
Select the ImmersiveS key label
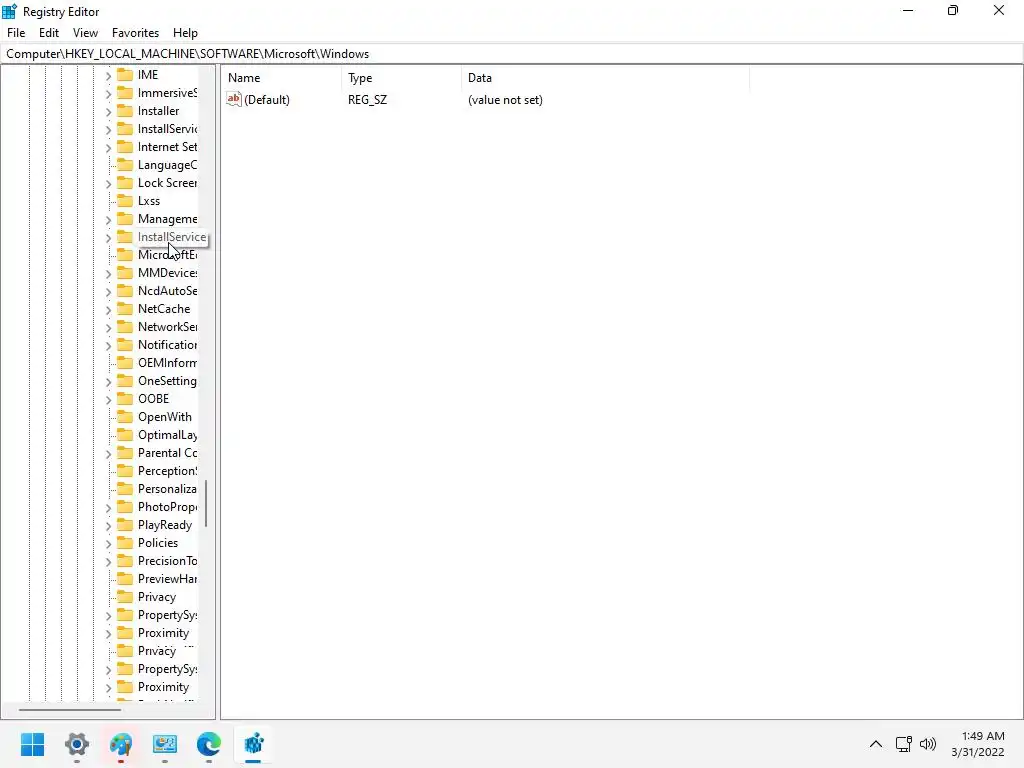167,93
